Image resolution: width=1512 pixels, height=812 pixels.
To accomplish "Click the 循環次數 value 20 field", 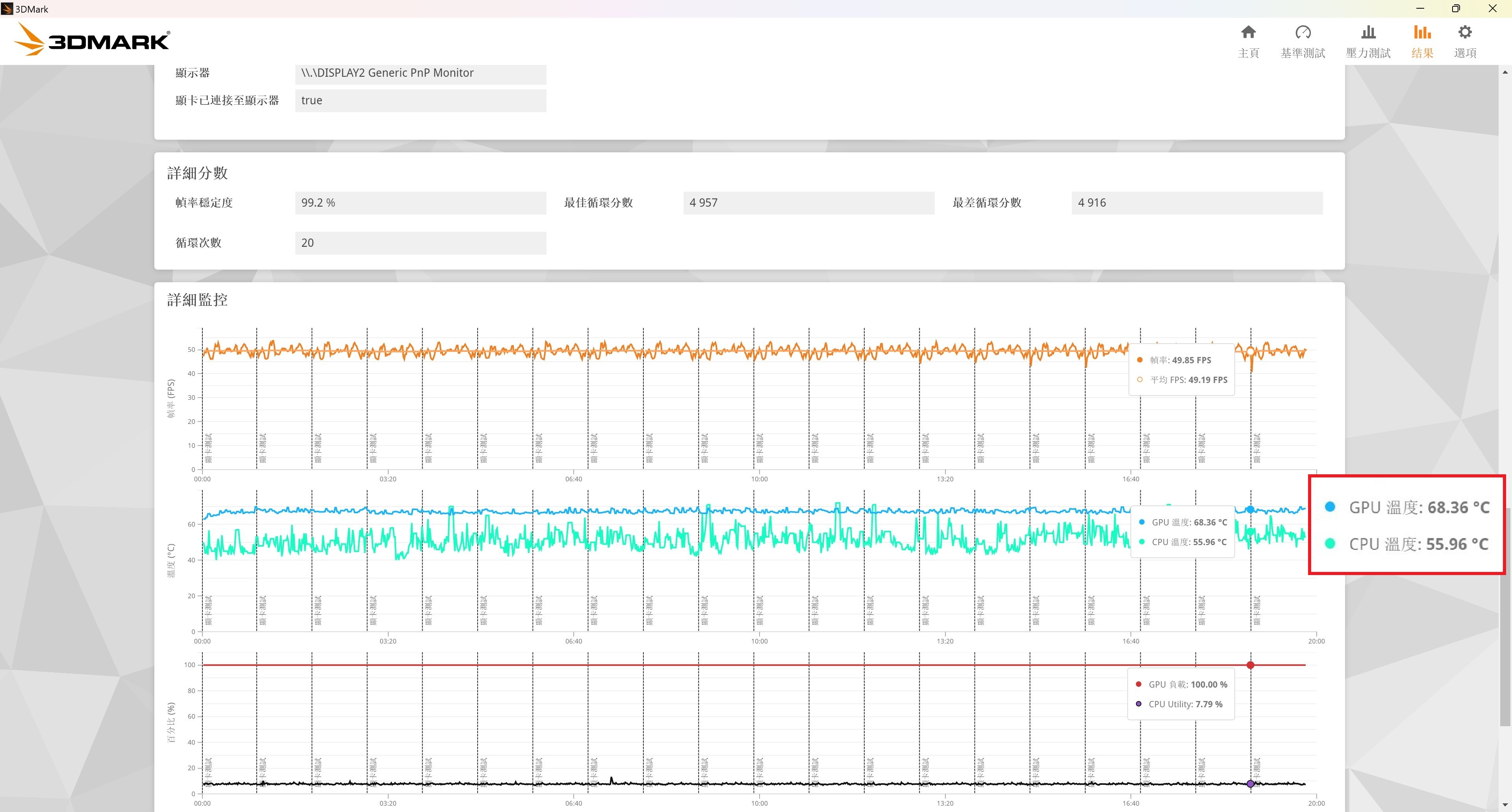I will 420,243.
